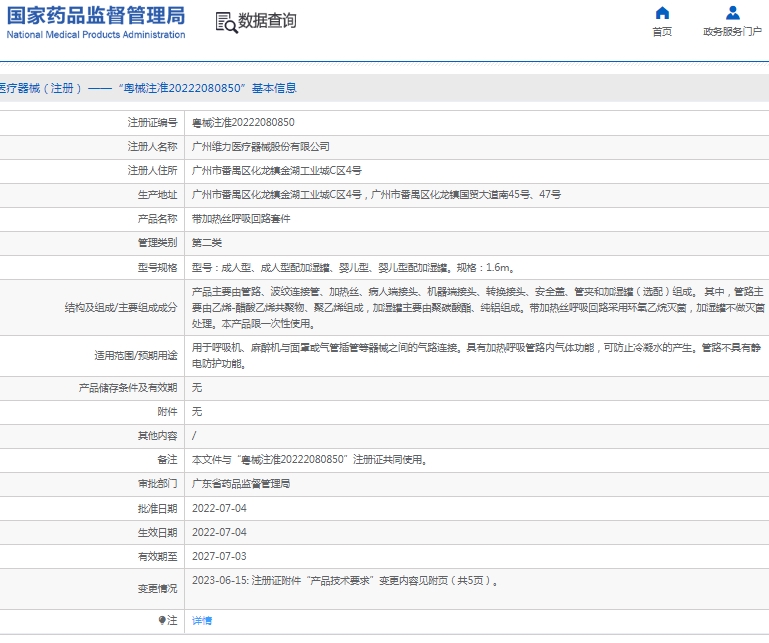Click the 生产地址 label
The image size is (769, 643).
(157, 195)
